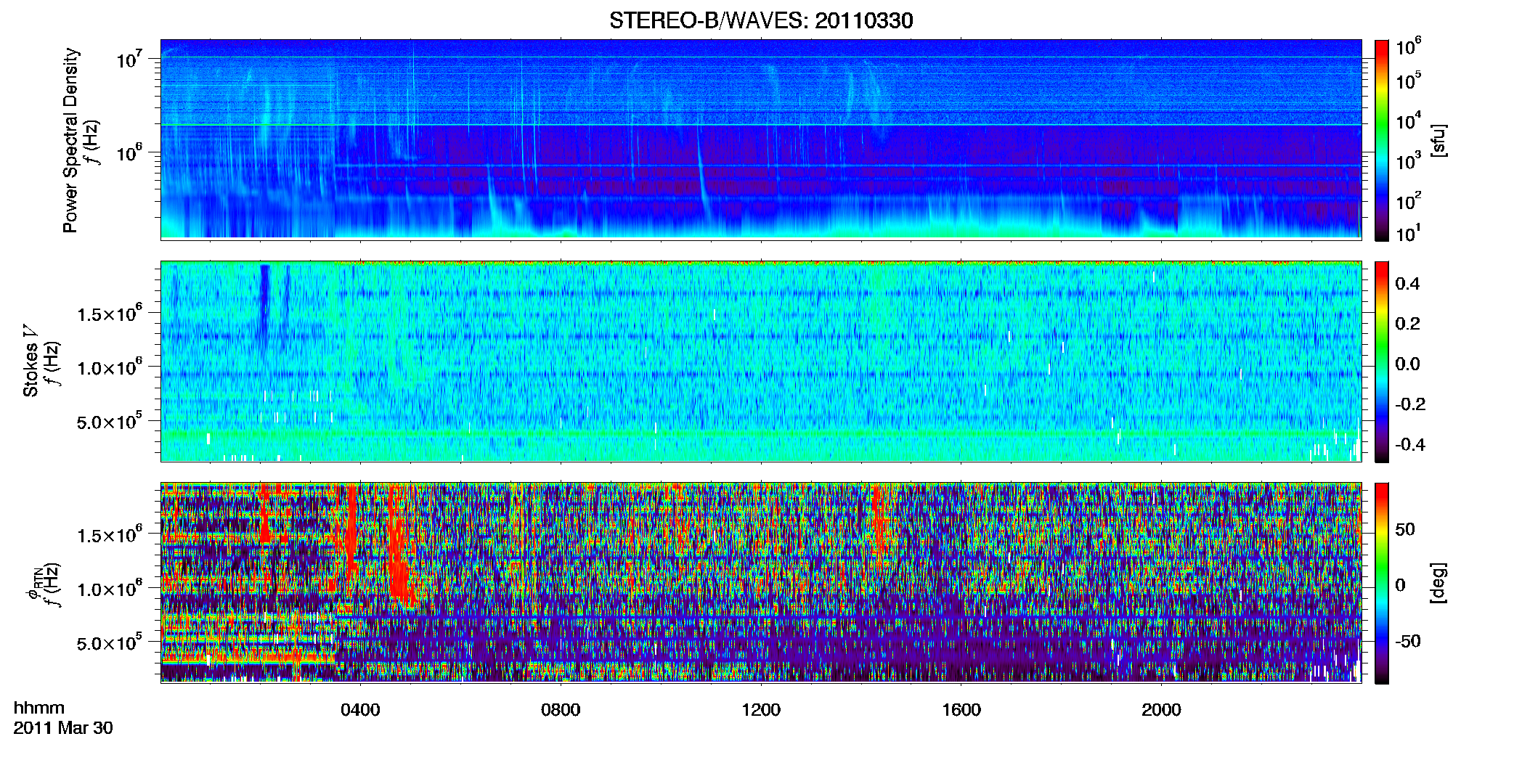Click the power spectral density spectrogram panel
Viewport: 1522px width, 784px height.
(761, 139)
